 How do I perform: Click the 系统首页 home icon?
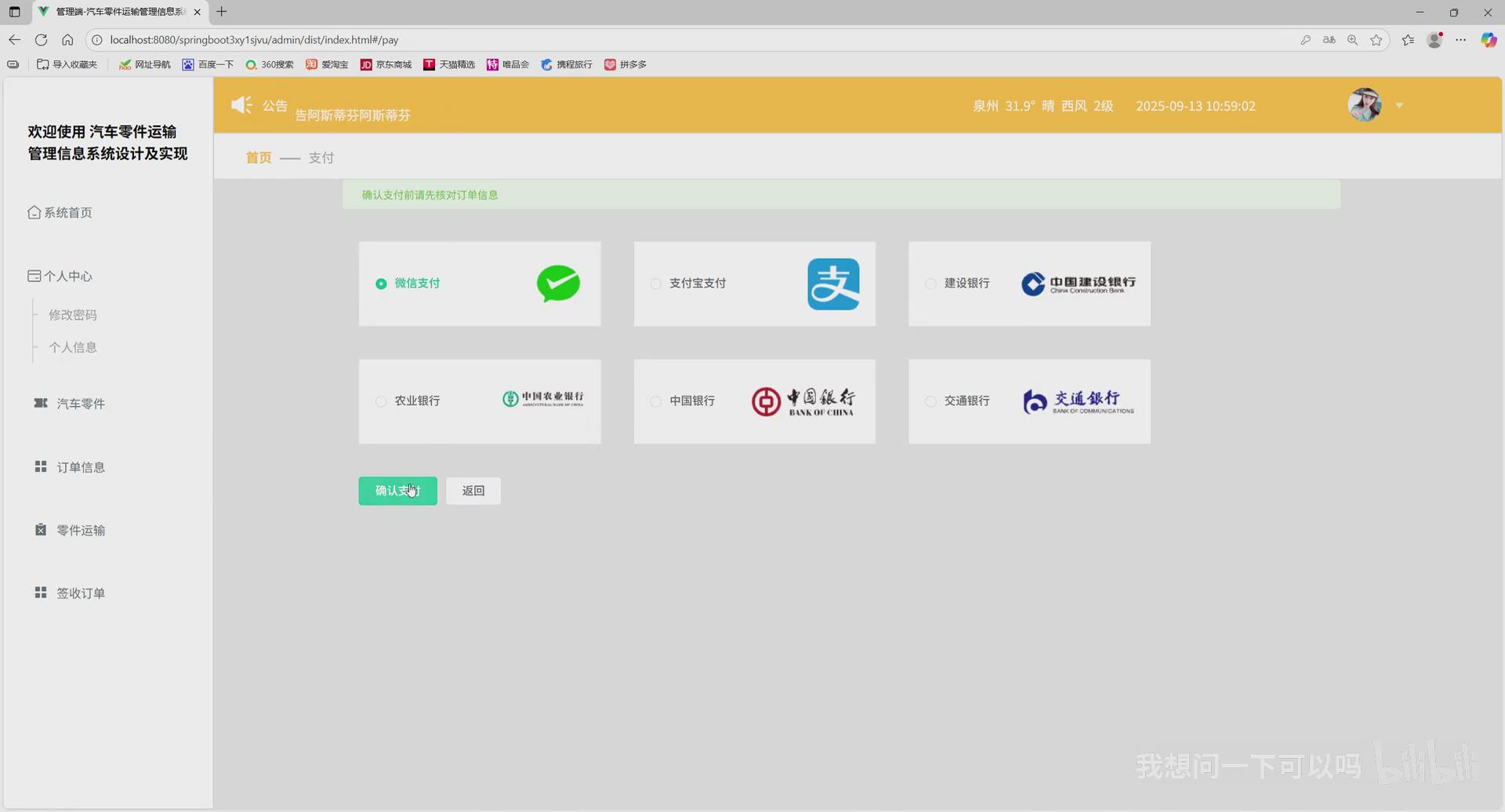pos(34,212)
